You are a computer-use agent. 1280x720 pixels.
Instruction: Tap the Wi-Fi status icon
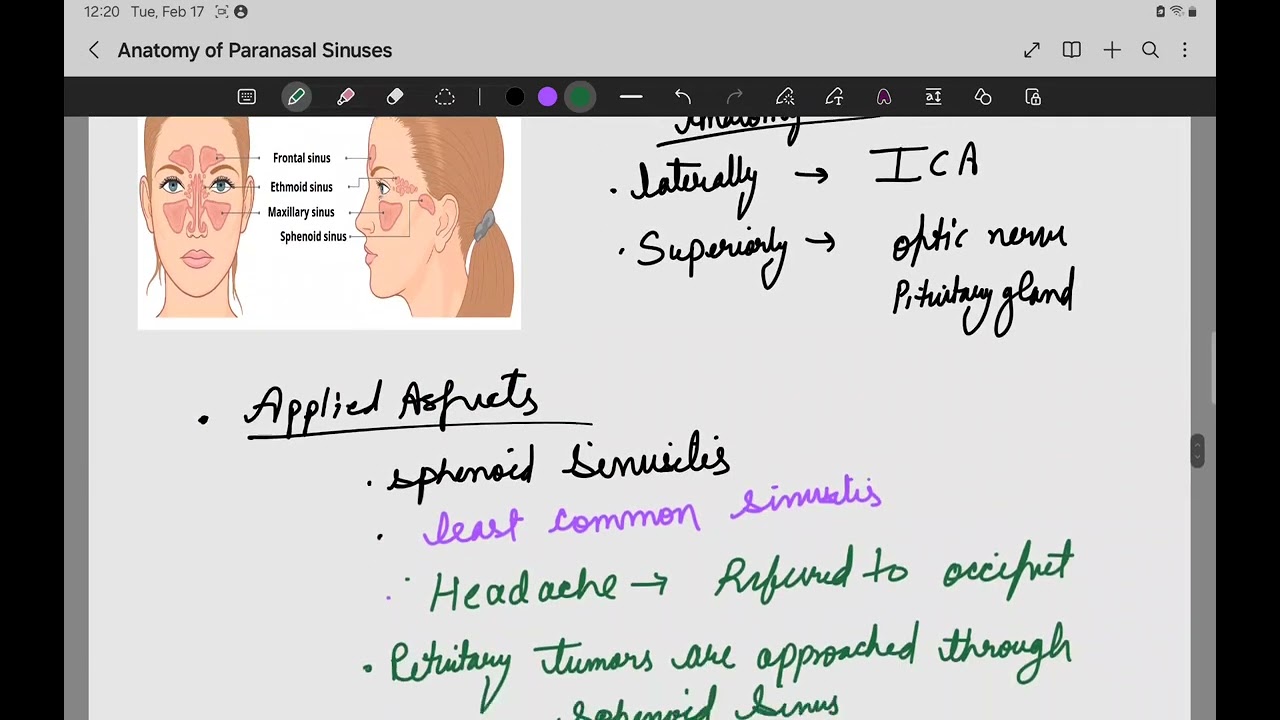coord(1176,12)
